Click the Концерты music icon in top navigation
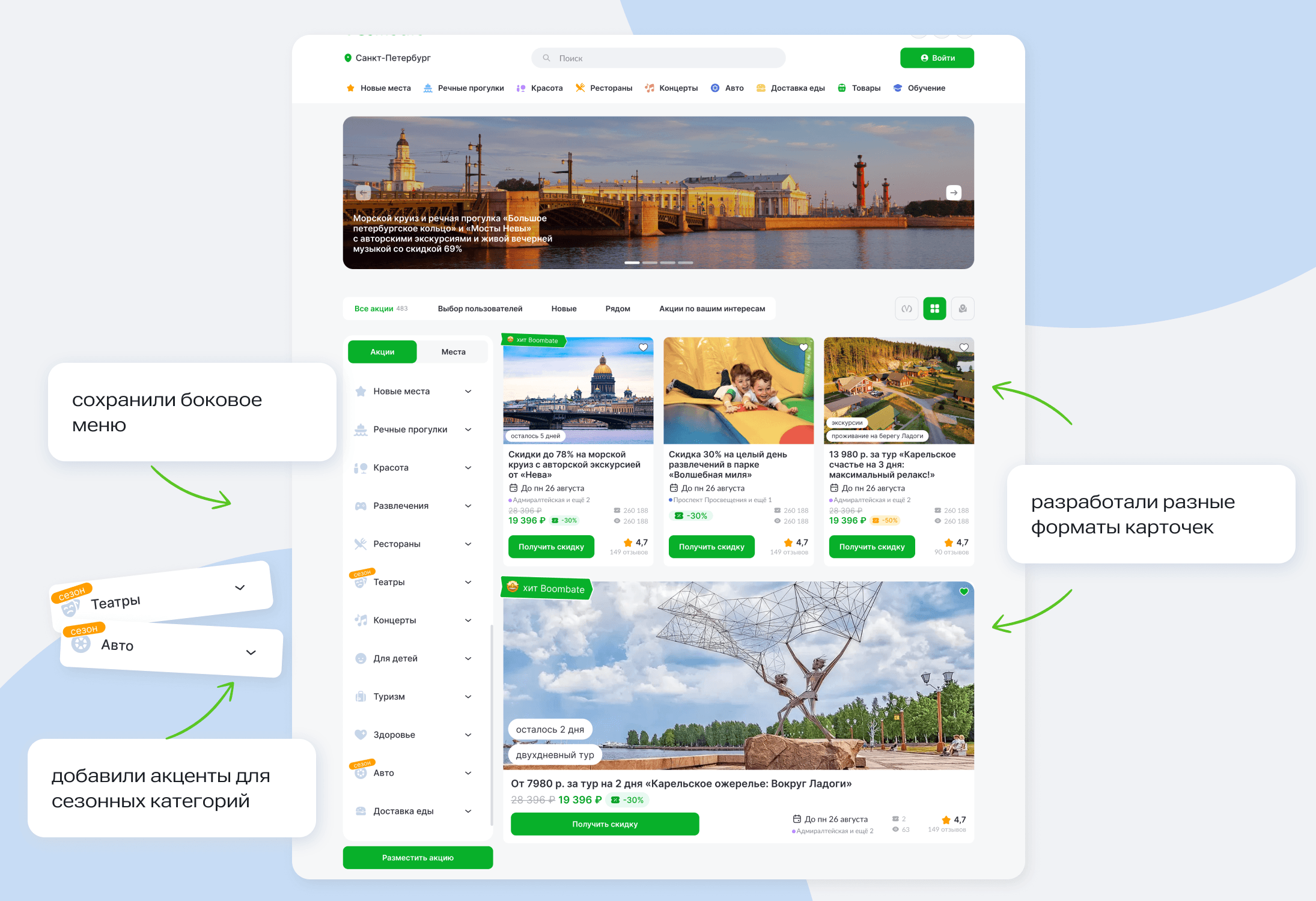The width and height of the screenshot is (1316, 901). click(x=650, y=88)
